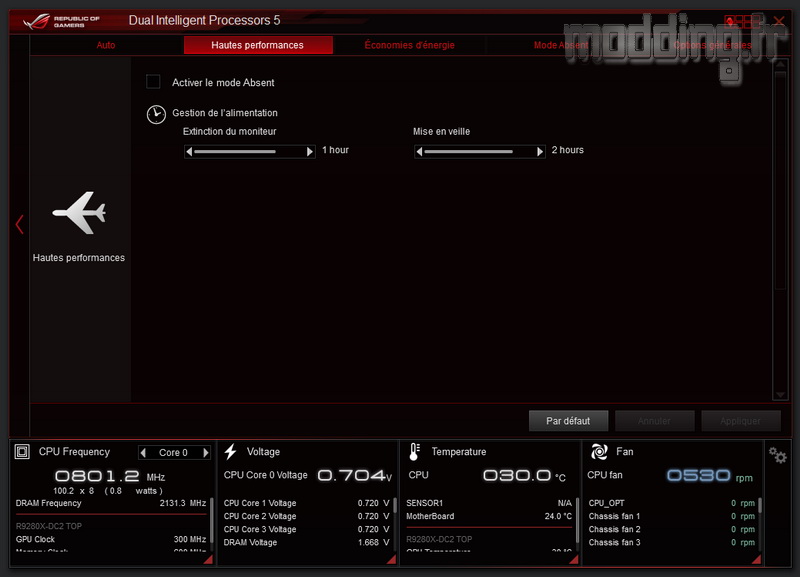
Task: Select the Hautes performances tab
Action: (258, 45)
